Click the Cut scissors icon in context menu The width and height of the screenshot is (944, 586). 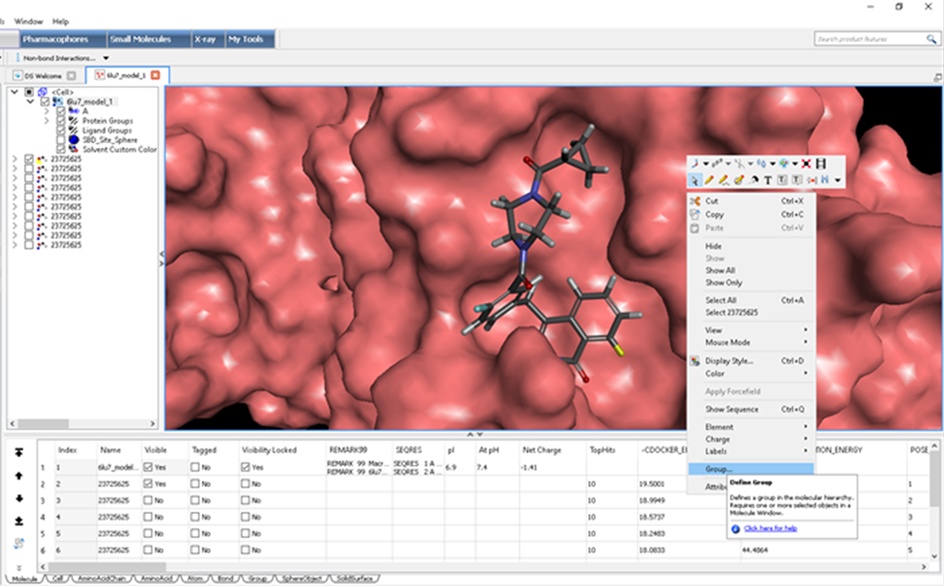pos(695,201)
